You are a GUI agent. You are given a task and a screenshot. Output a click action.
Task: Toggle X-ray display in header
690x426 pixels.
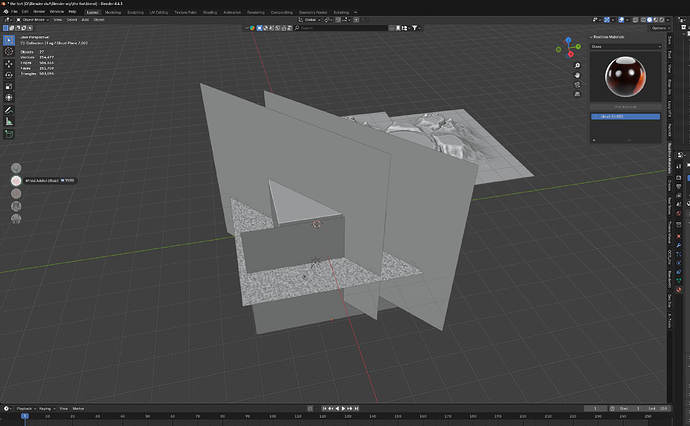pyautogui.click(x=635, y=20)
